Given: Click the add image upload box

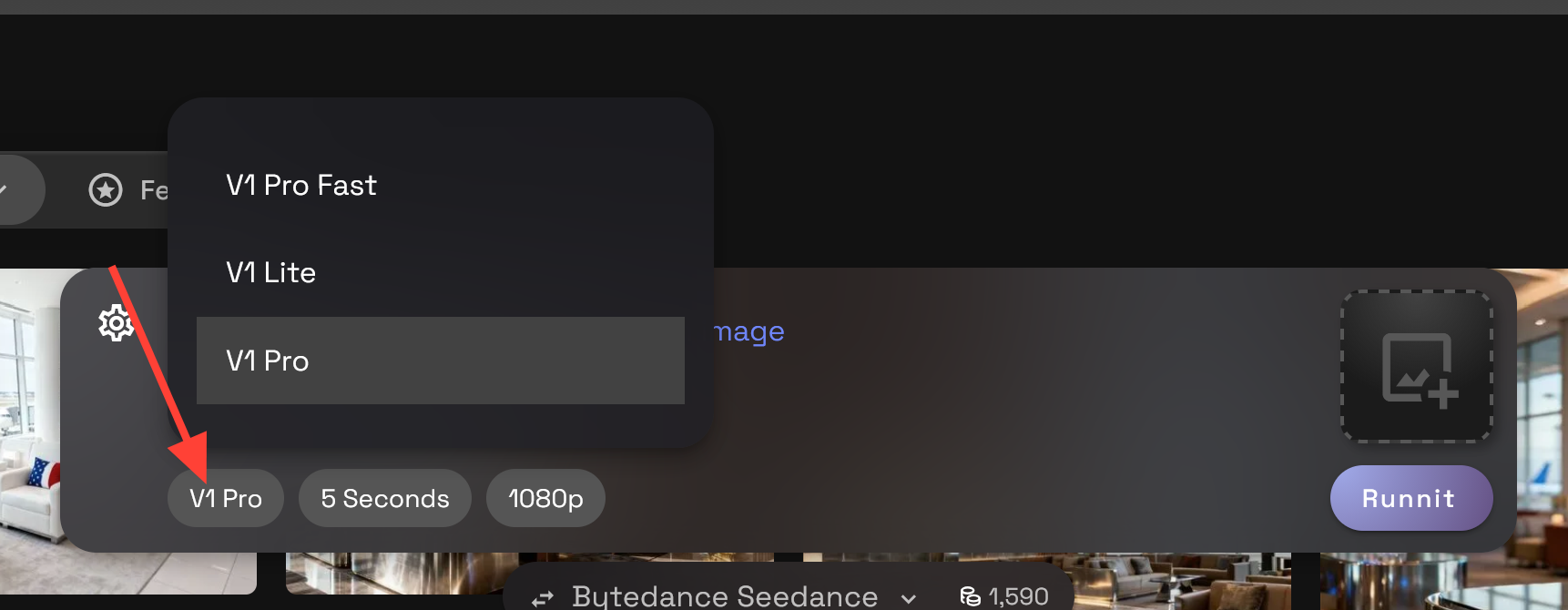Looking at the screenshot, I should (x=1416, y=366).
